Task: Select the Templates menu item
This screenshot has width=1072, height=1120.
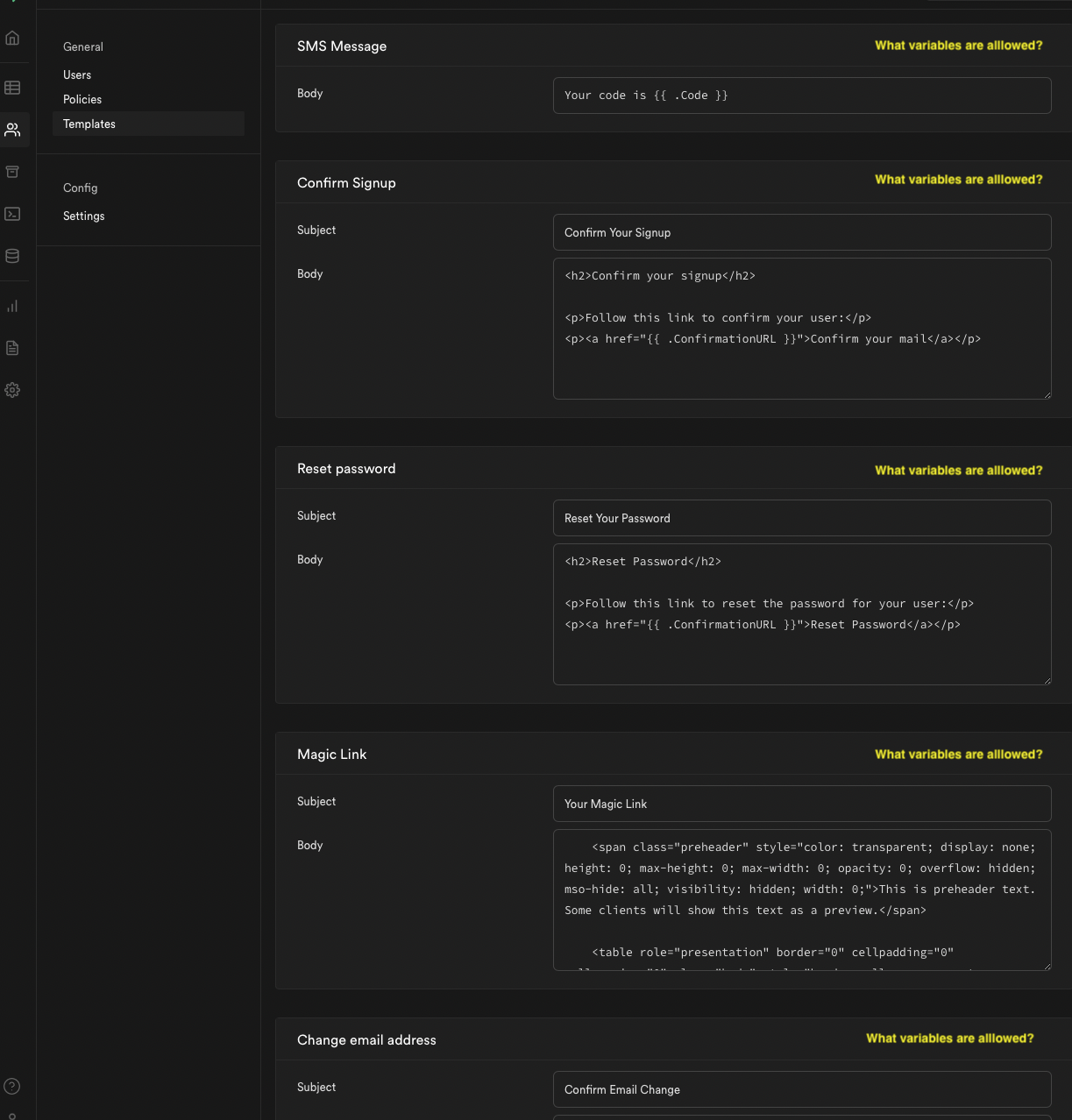Action: tap(89, 124)
